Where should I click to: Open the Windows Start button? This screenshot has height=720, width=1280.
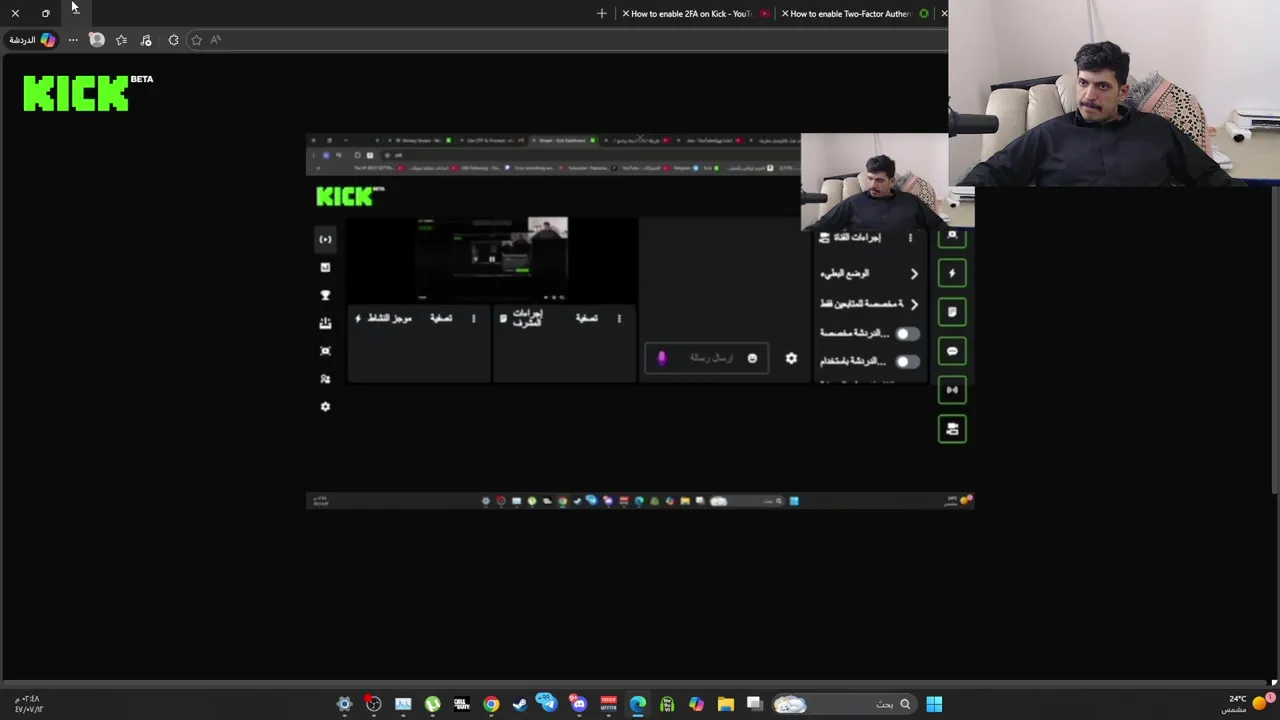pos(934,705)
